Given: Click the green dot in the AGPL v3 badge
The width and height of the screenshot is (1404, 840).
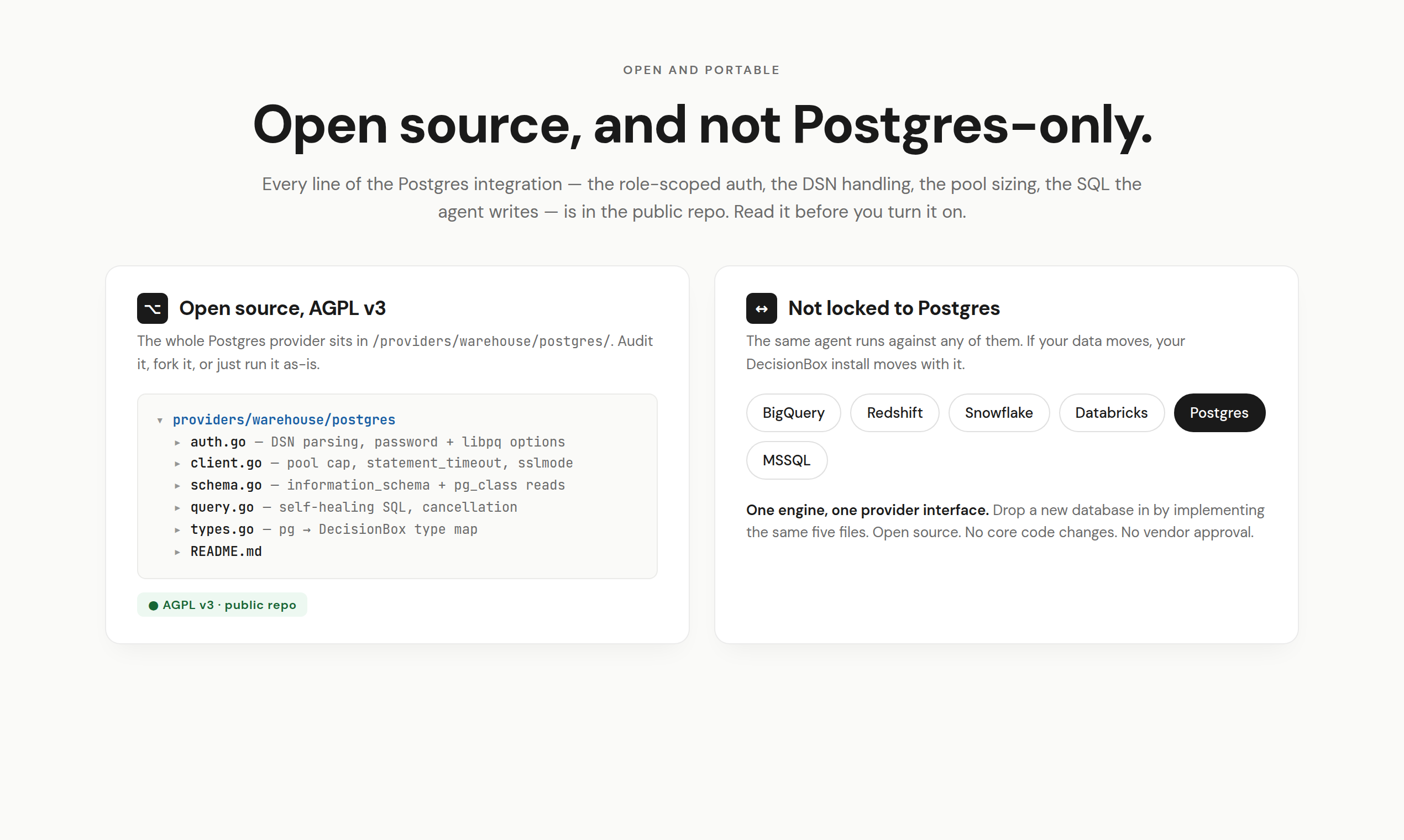Looking at the screenshot, I should point(153,605).
